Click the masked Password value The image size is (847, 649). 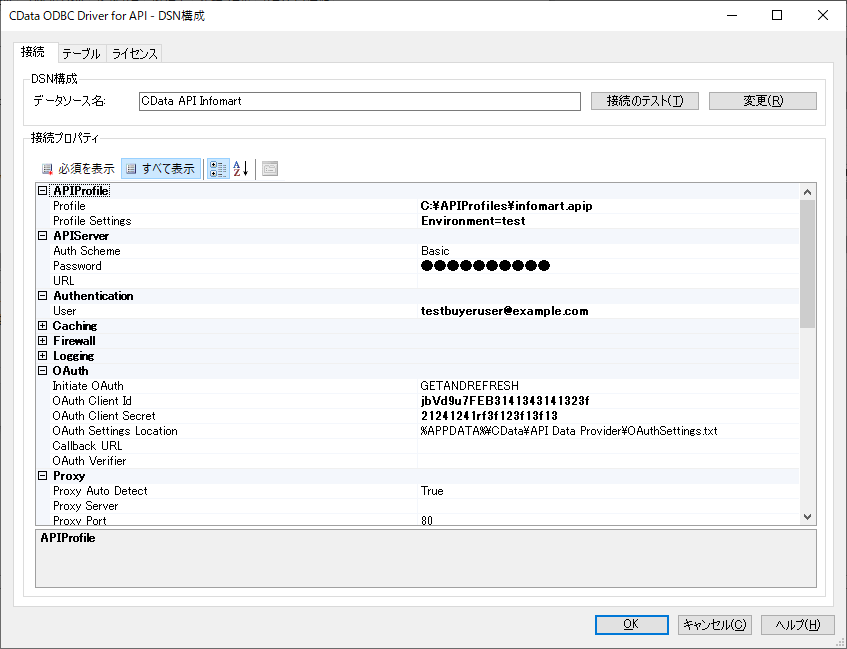point(485,266)
